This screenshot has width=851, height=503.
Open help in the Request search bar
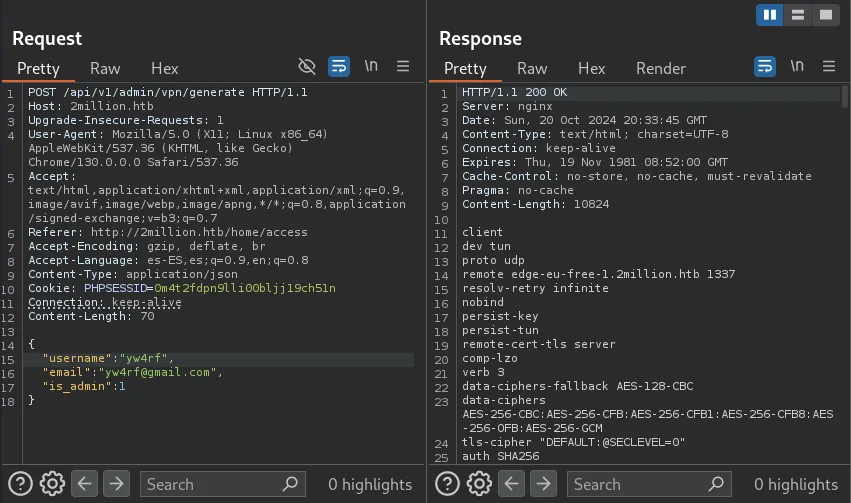20,484
